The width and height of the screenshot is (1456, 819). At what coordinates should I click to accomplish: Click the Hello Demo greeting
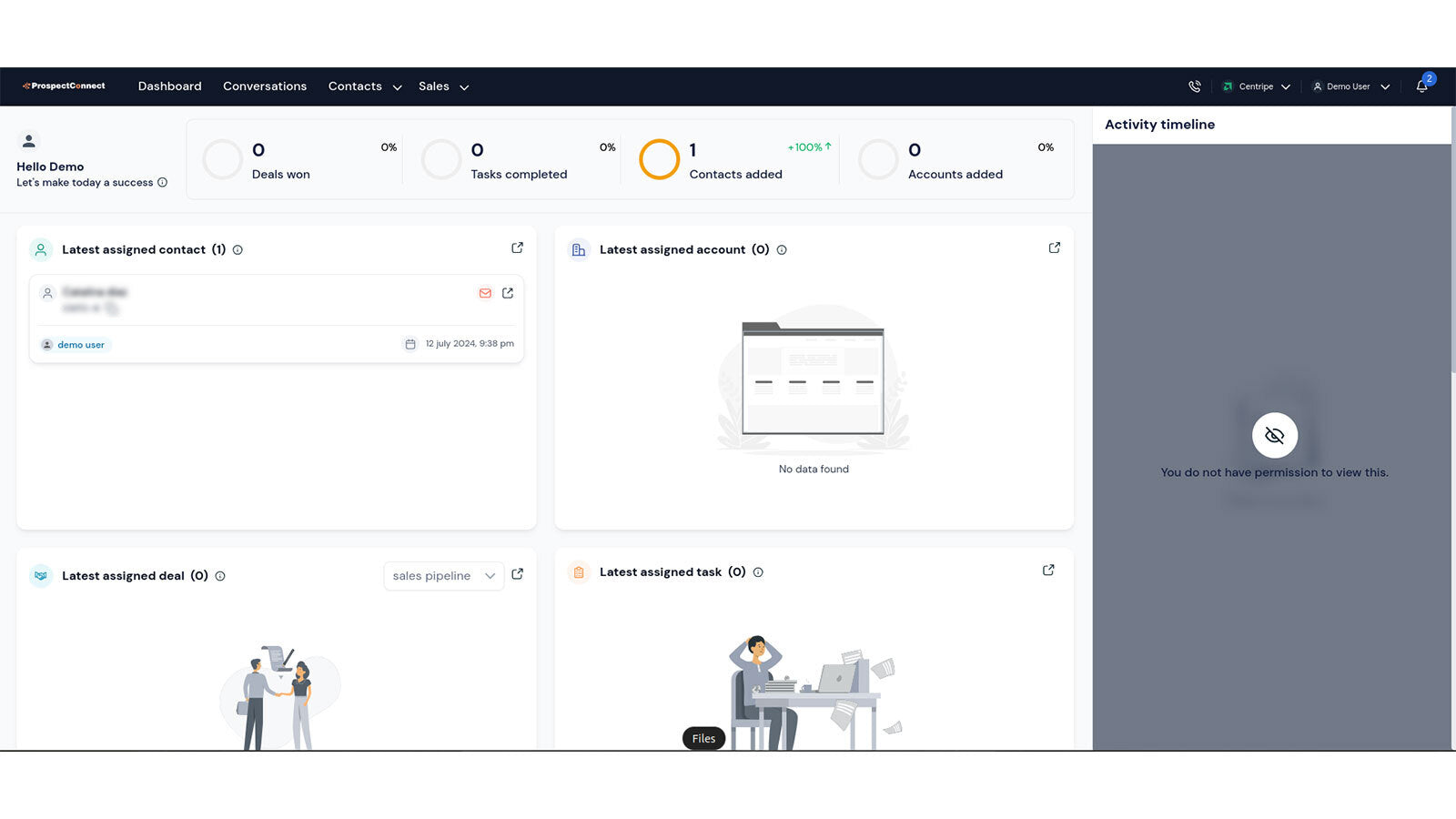tap(50, 167)
